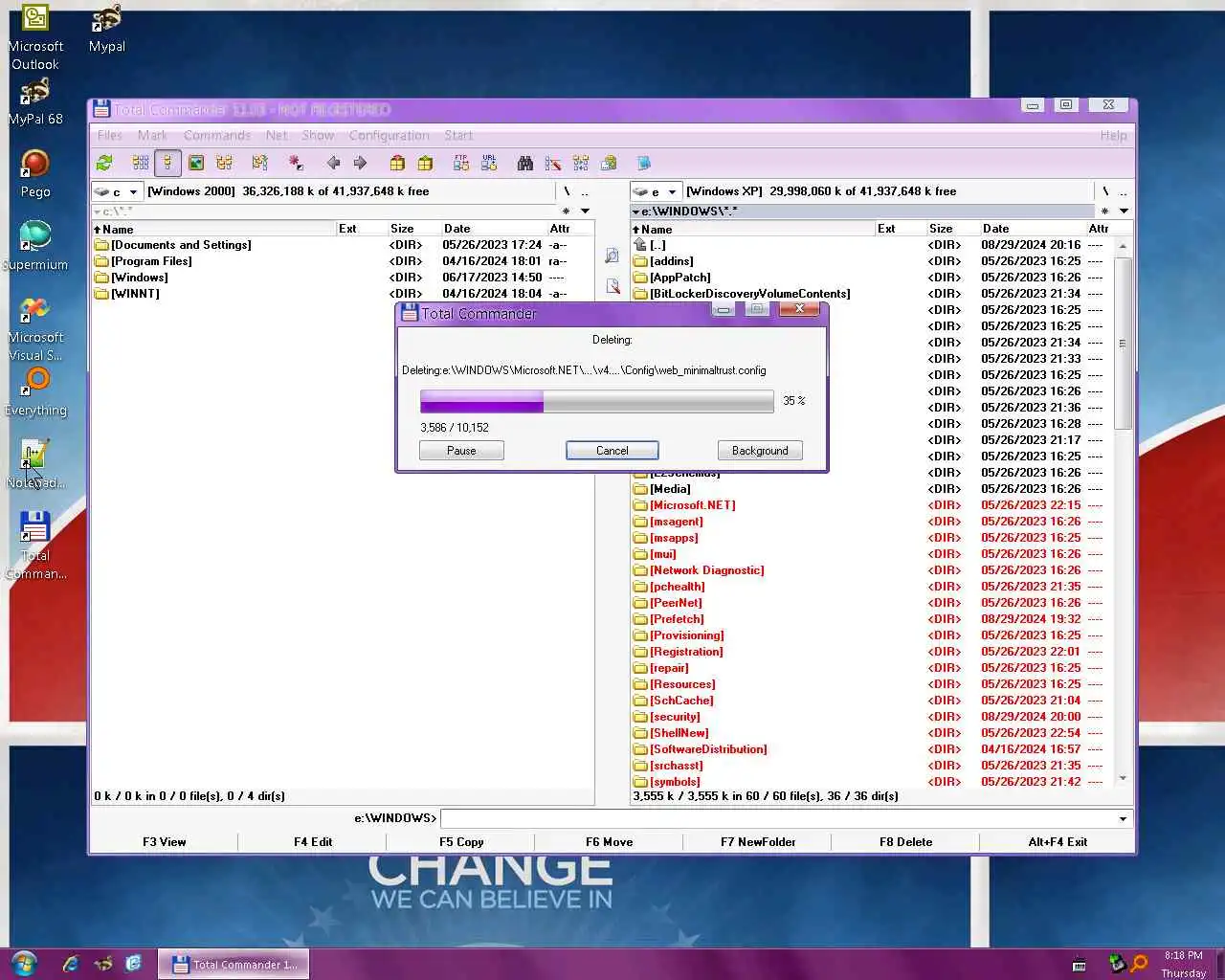Click the F8 Delete button

(905, 842)
